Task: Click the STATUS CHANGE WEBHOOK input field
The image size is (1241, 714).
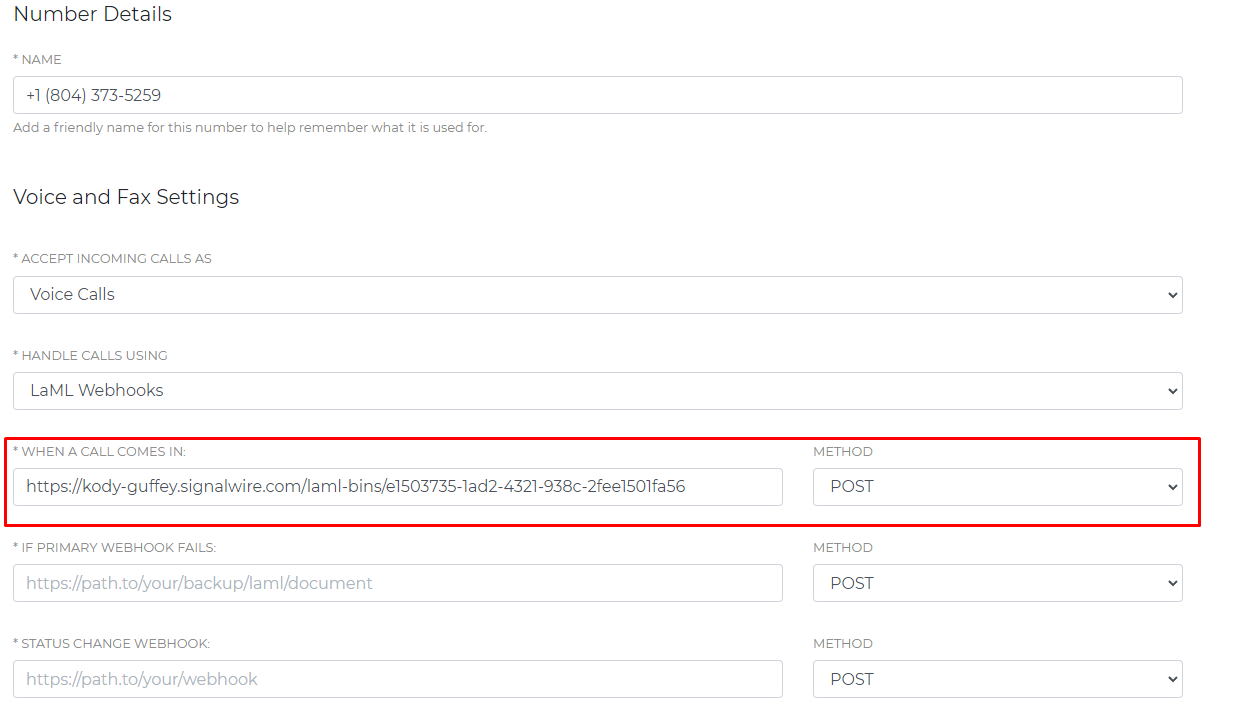Action: point(397,679)
